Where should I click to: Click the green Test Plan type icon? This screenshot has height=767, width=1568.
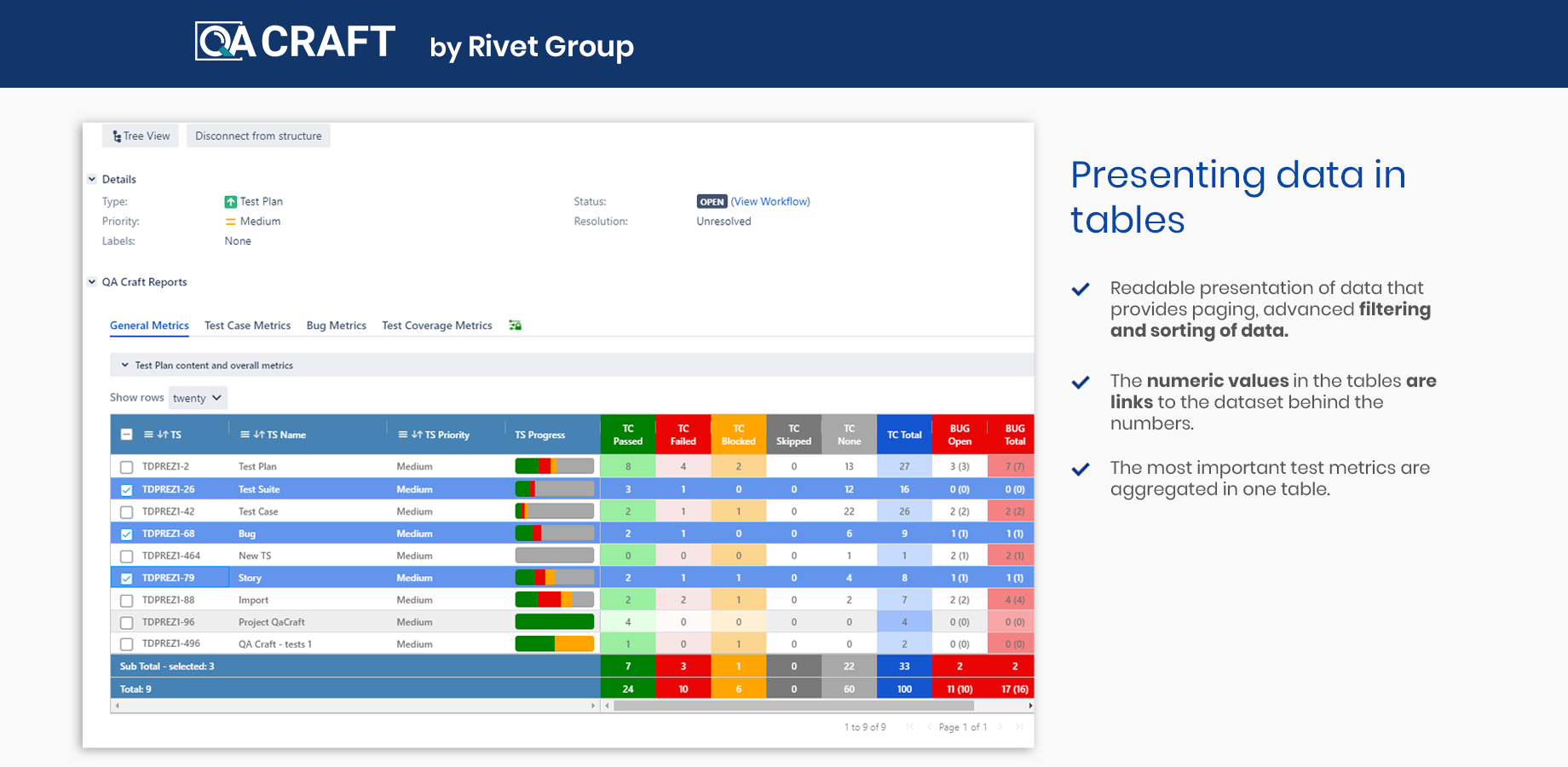(230, 202)
